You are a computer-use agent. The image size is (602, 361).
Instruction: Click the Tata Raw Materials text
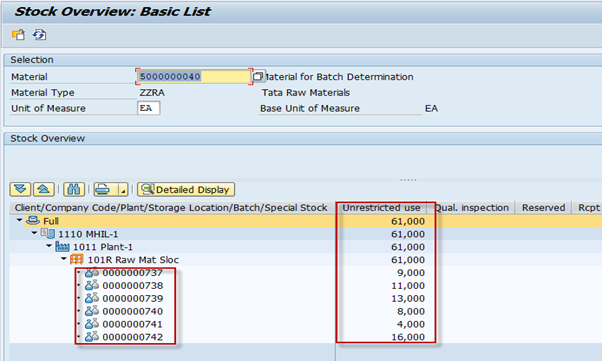pyautogui.click(x=306, y=93)
